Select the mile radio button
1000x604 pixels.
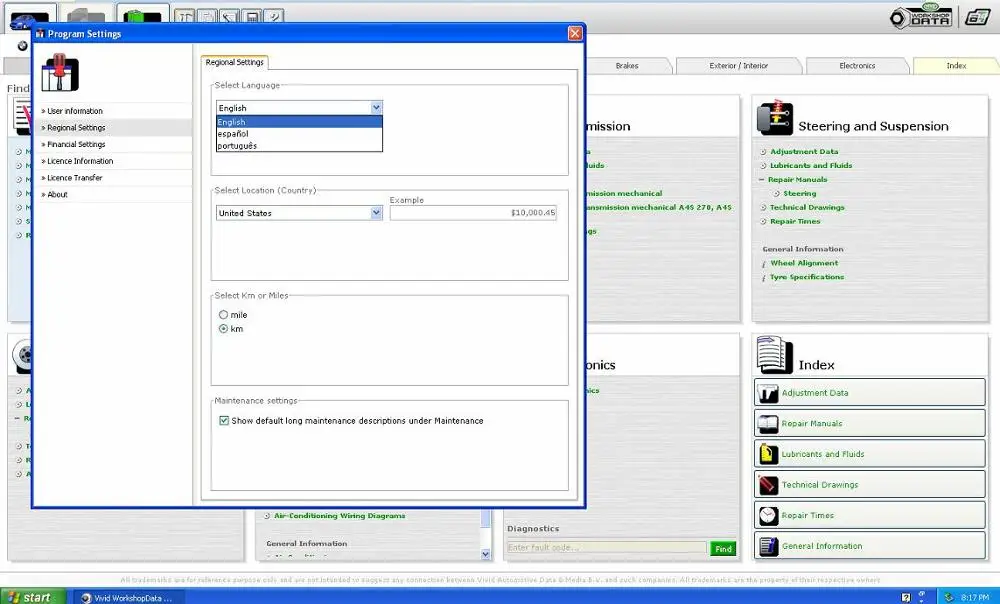pos(223,314)
